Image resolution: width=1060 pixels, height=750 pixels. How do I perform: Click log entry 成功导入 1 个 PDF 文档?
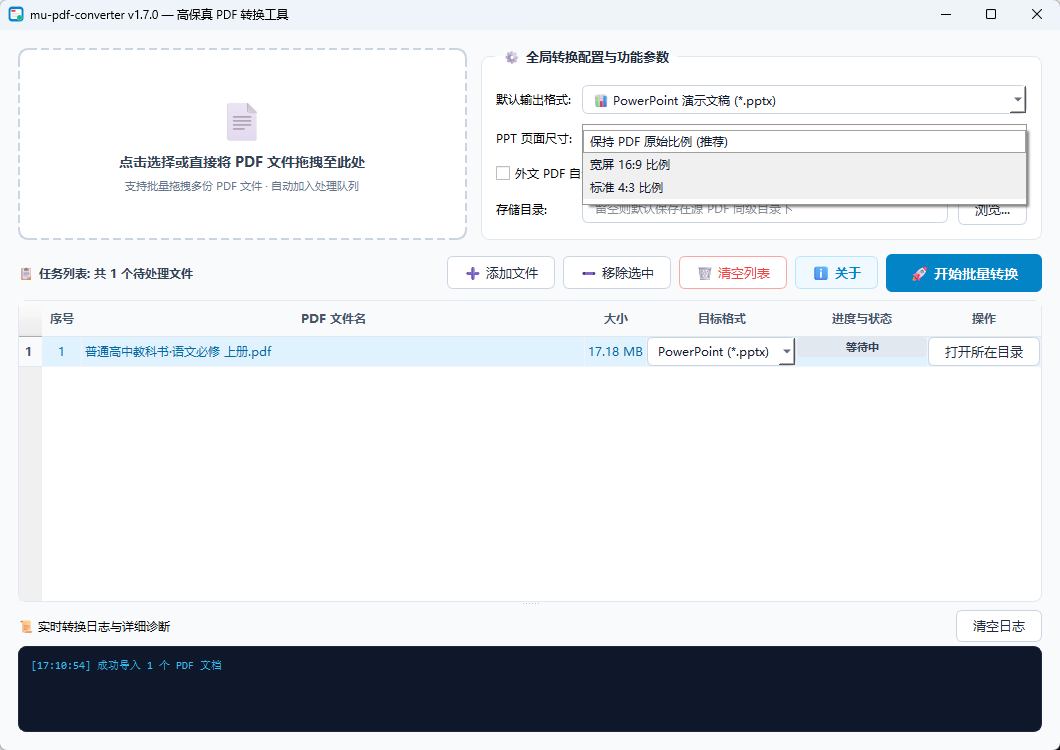click(126, 665)
